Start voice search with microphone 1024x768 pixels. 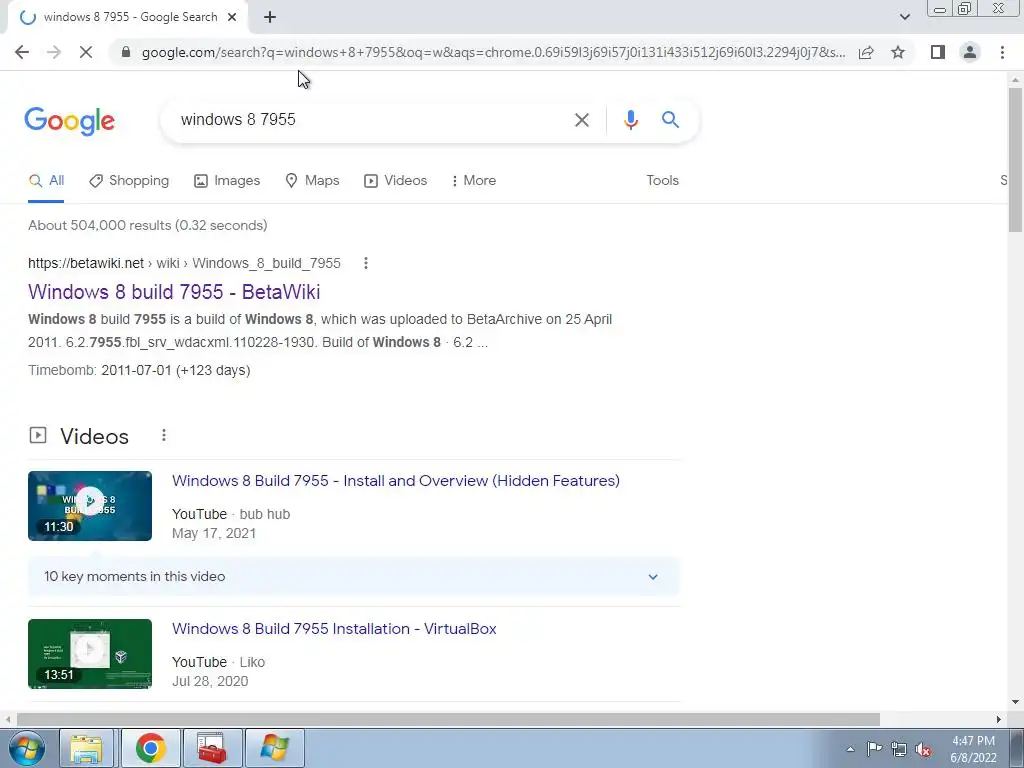coord(630,120)
